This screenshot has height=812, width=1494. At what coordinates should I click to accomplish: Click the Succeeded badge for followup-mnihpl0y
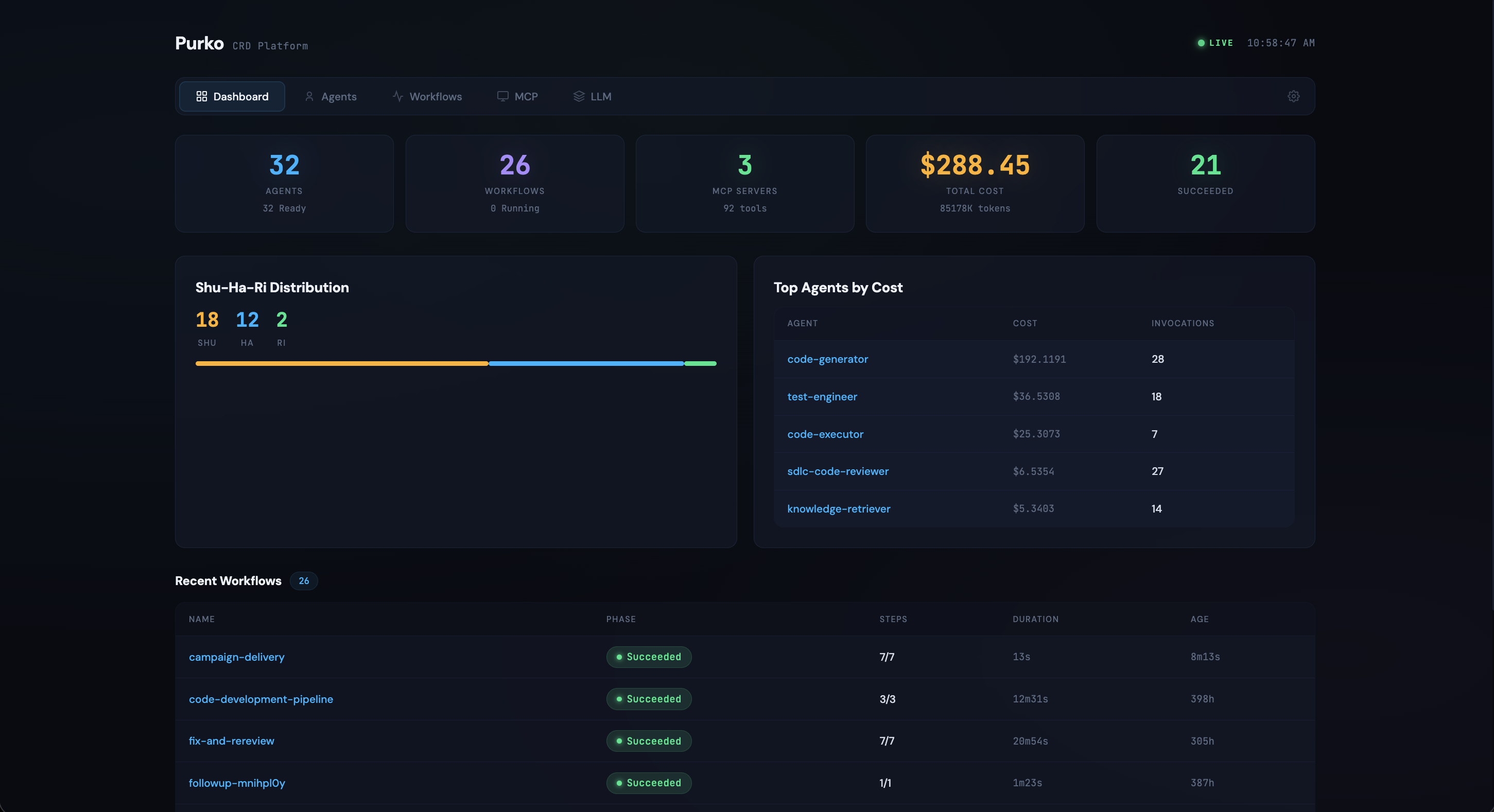click(648, 783)
